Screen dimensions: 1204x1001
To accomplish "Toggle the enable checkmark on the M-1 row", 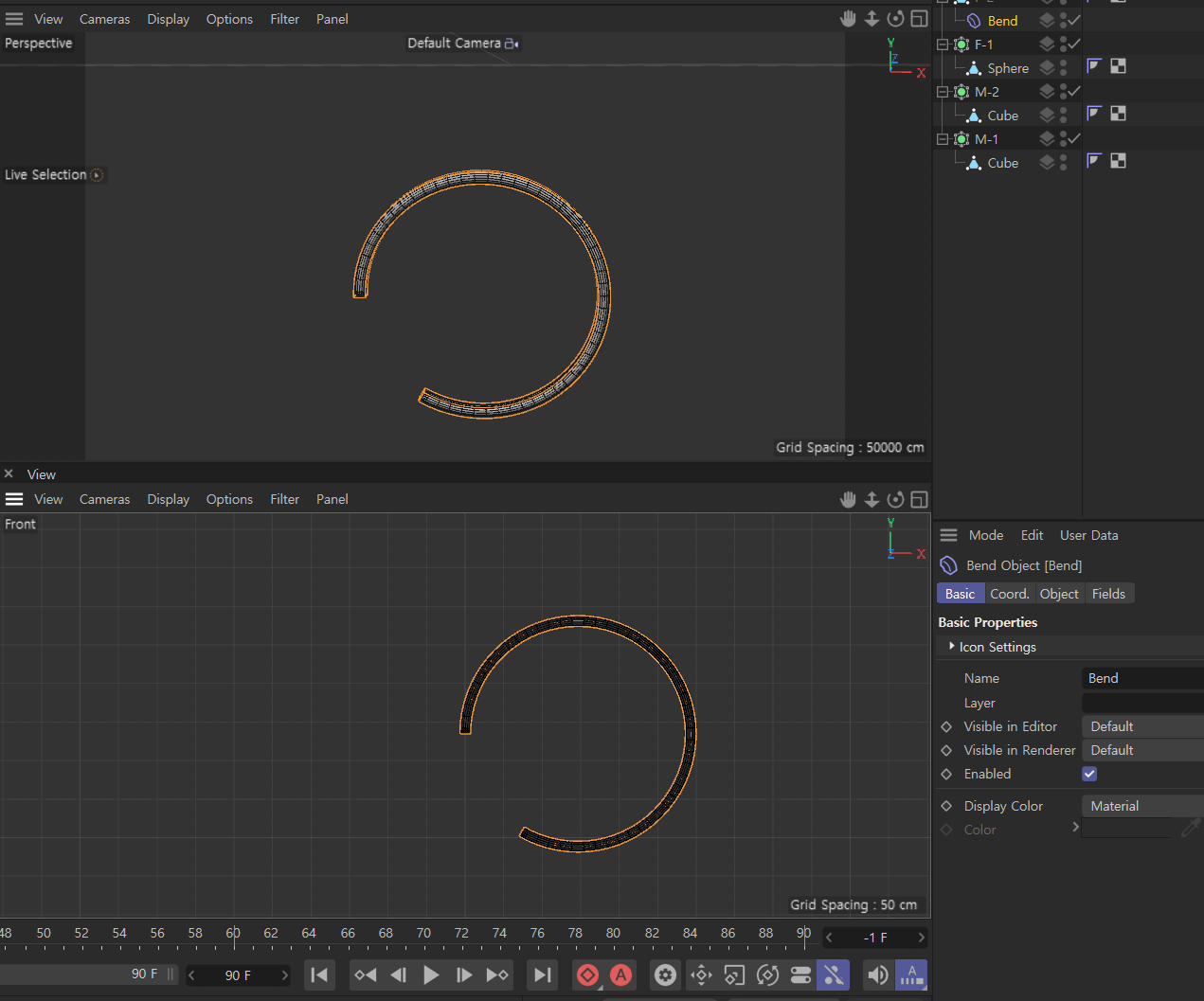I will (1074, 138).
